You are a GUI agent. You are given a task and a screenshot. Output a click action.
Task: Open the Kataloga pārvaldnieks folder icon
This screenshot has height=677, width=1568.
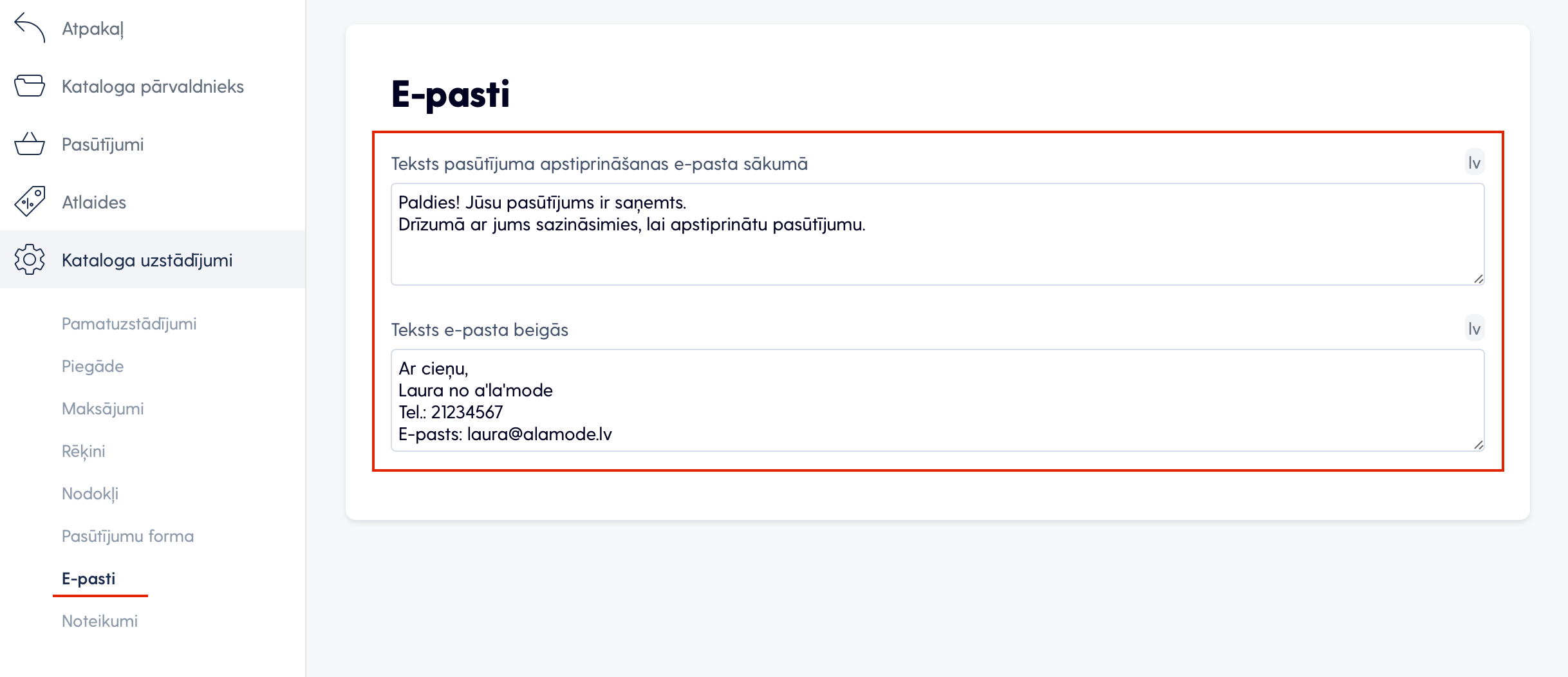[x=30, y=86]
